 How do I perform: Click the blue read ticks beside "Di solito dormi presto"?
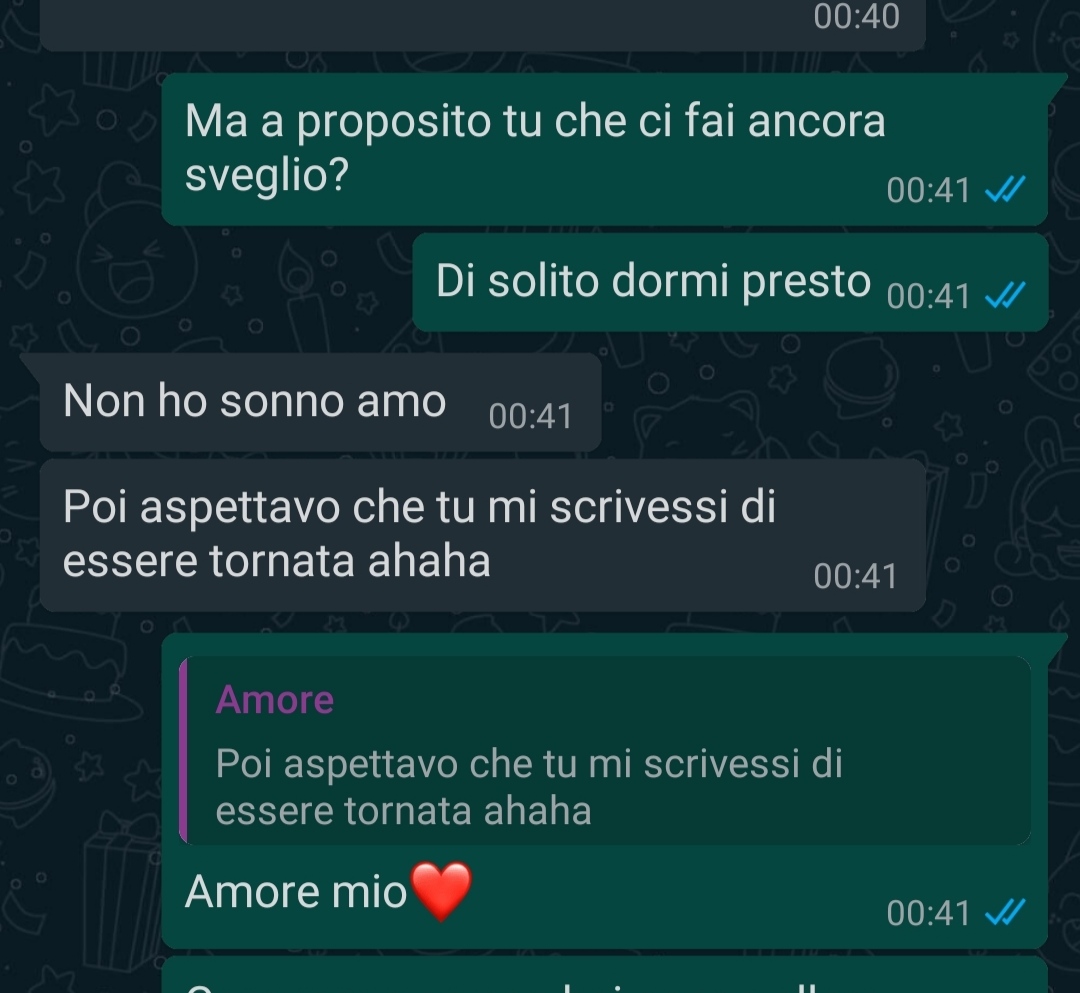click(1005, 295)
